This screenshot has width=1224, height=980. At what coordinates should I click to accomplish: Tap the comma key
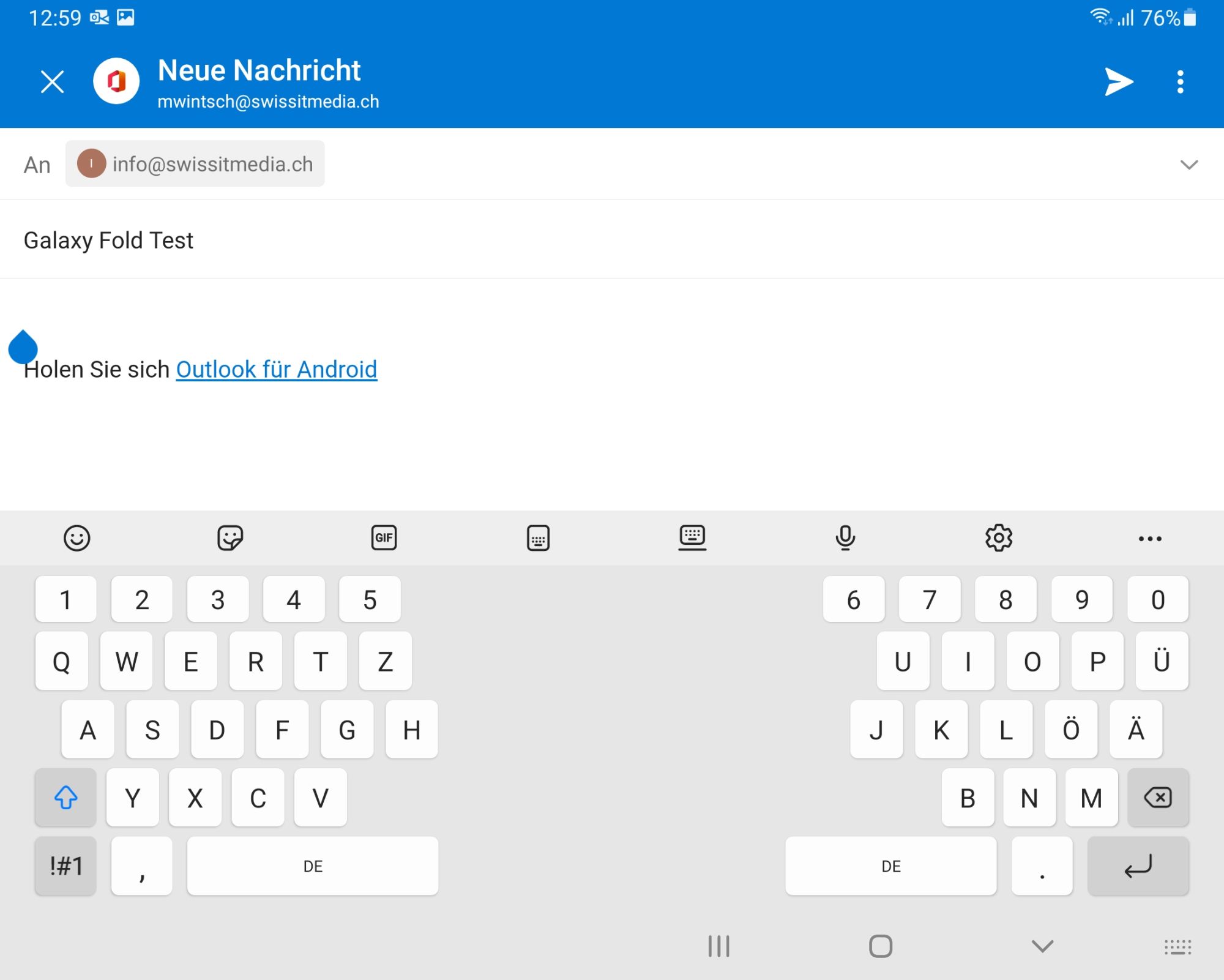pyautogui.click(x=141, y=866)
